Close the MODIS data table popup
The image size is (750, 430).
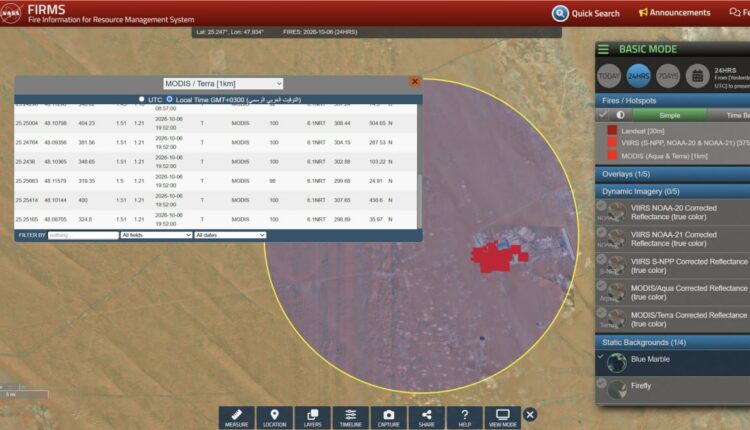(x=415, y=81)
